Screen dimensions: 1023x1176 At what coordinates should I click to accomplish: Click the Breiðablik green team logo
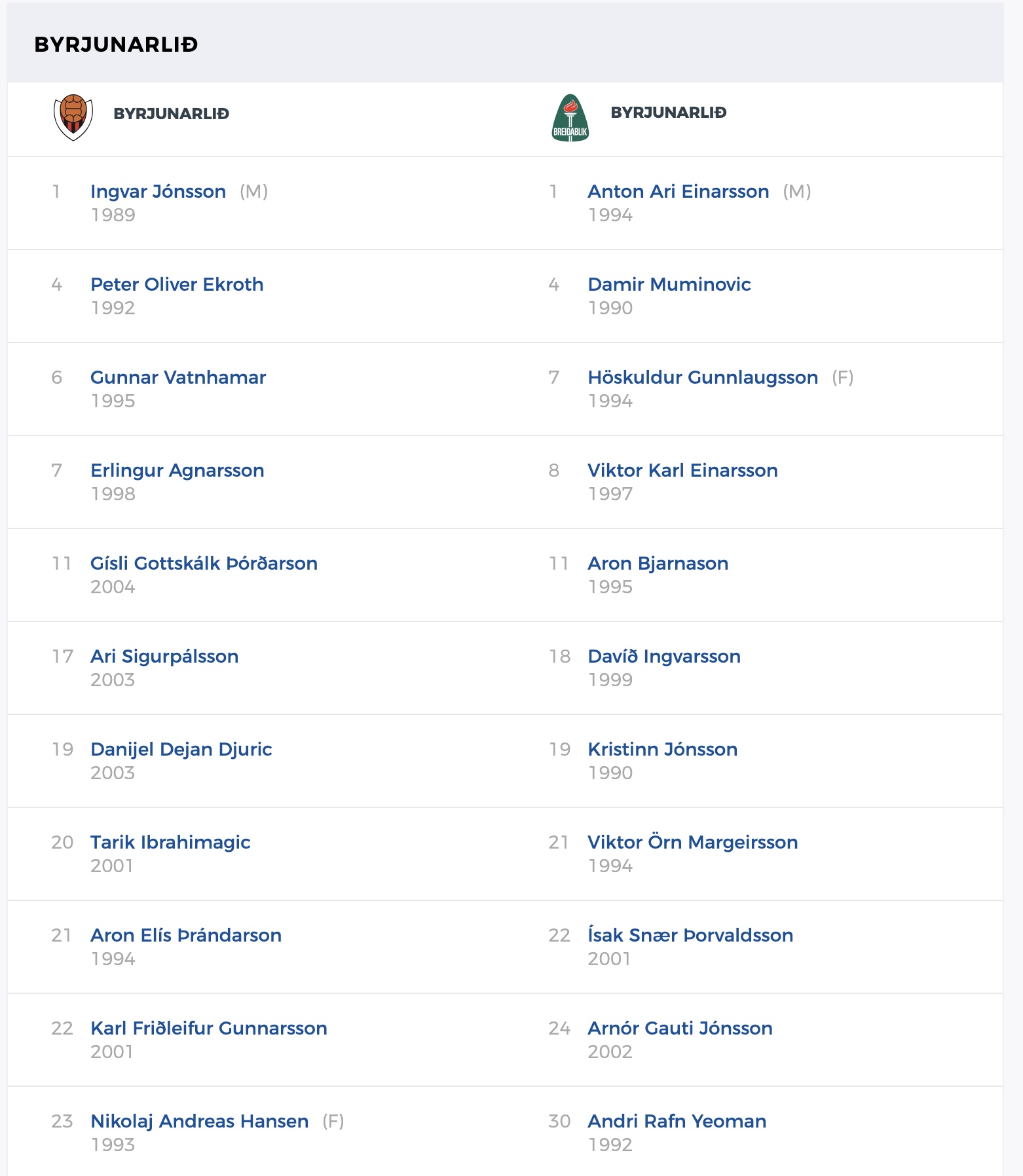point(570,118)
